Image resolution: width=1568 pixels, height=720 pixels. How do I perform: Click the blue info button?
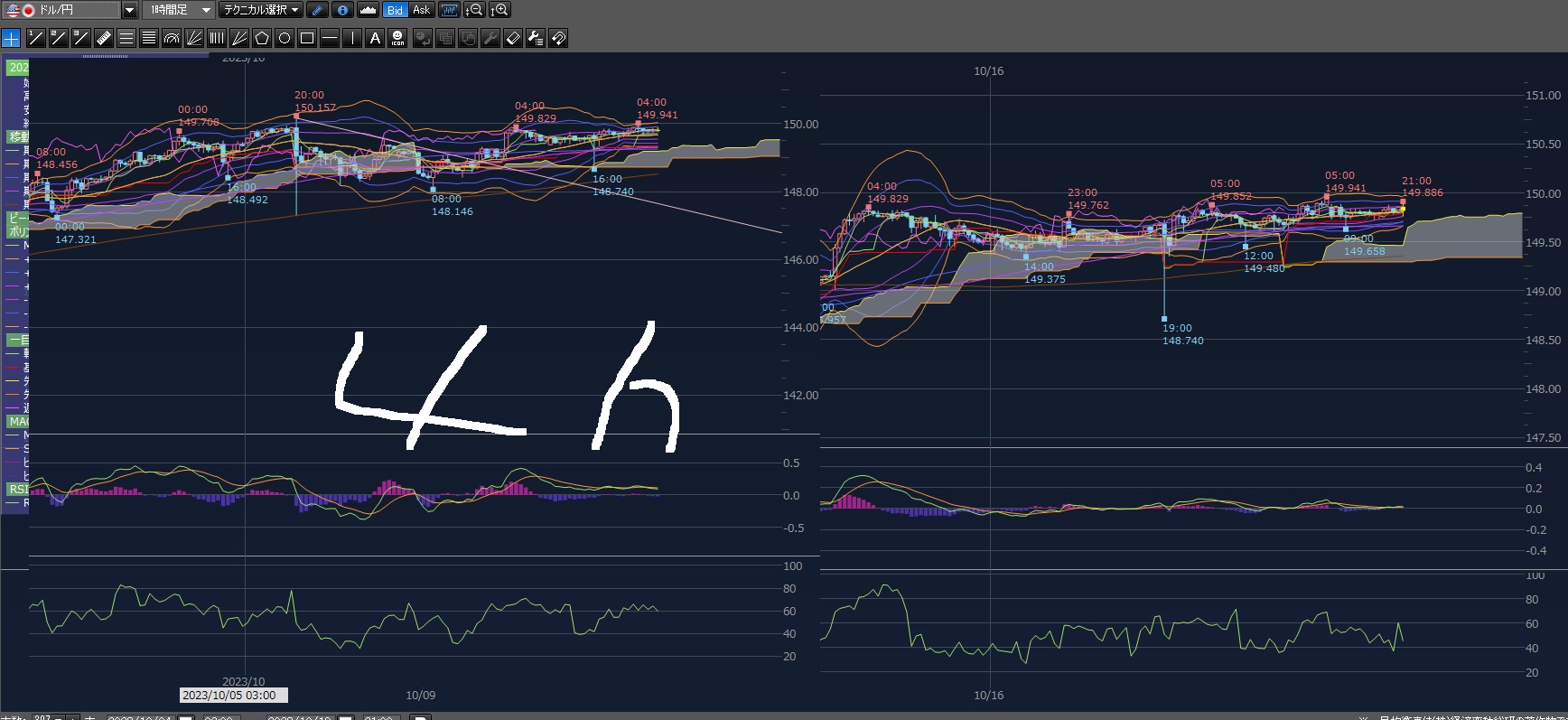(342, 10)
